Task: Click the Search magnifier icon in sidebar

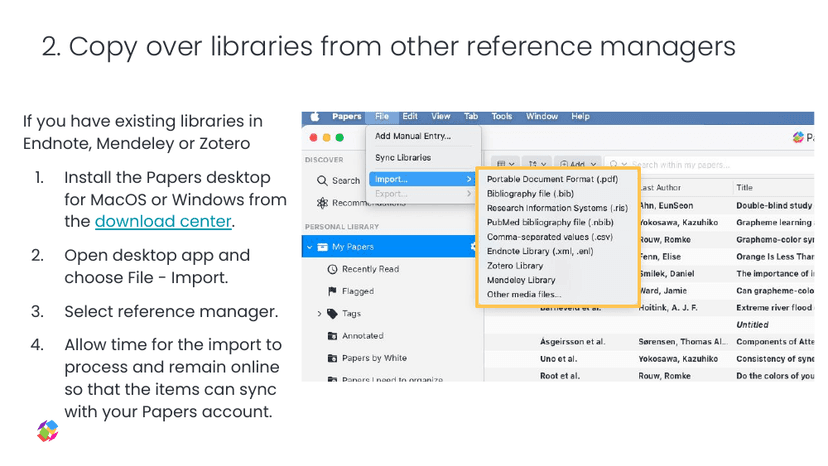Action: click(322, 181)
